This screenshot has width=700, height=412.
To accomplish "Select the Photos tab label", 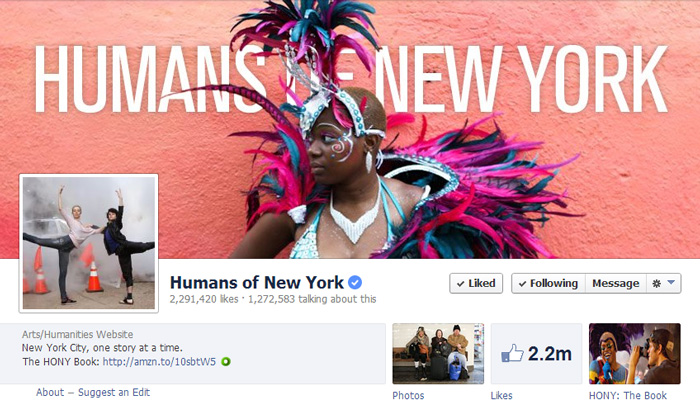I will pos(408,395).
